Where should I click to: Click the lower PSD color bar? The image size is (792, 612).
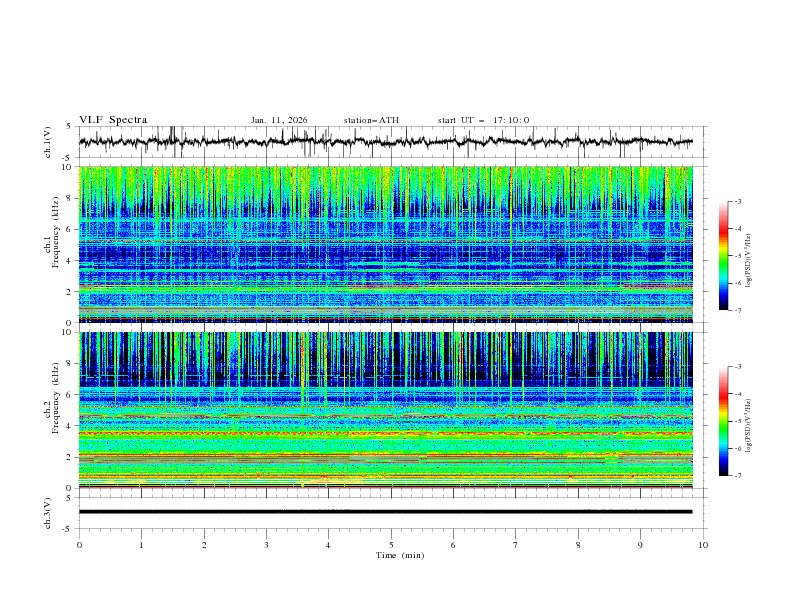pos(723,421)
